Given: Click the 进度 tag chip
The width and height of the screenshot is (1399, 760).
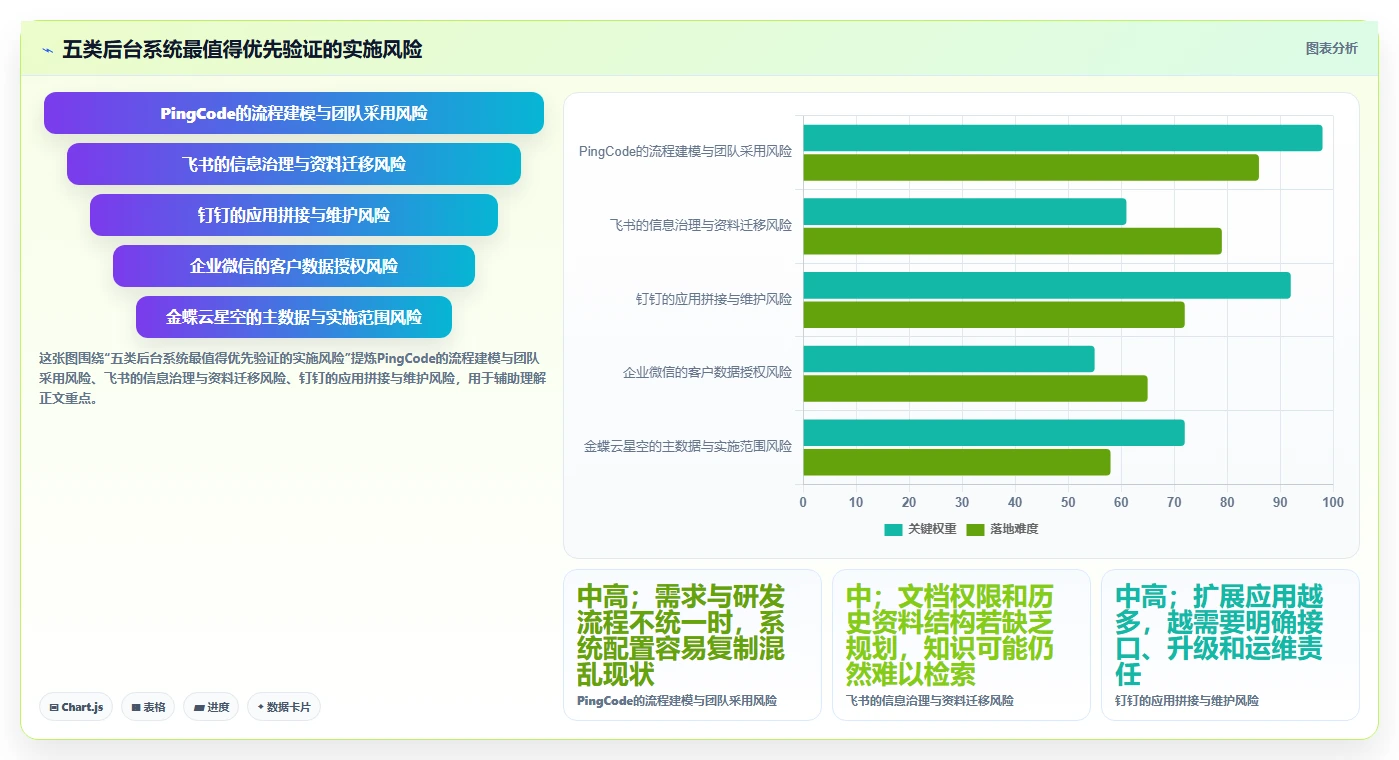Looking at the screenshot, I should click(x=211, y=707).
